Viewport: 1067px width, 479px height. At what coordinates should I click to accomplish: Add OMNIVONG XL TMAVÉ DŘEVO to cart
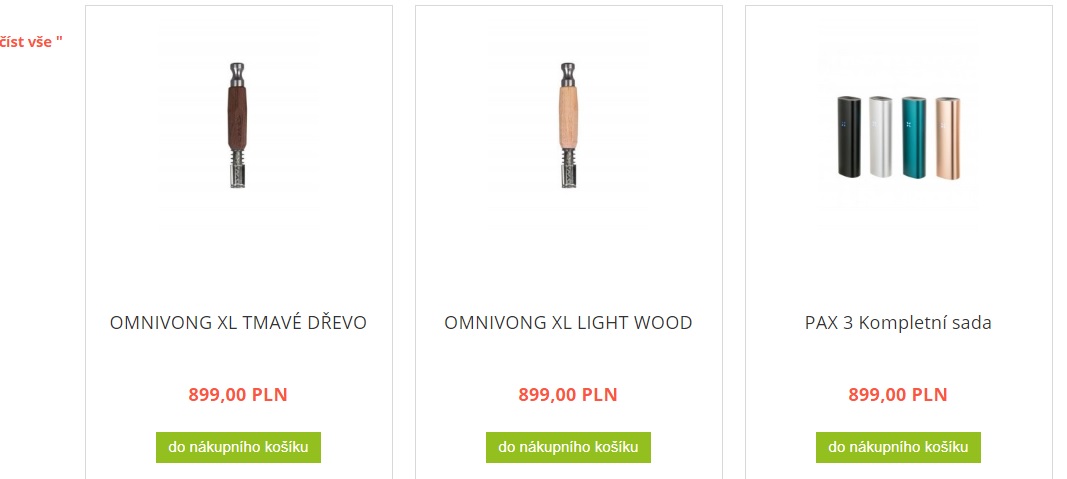coord(238,447)
